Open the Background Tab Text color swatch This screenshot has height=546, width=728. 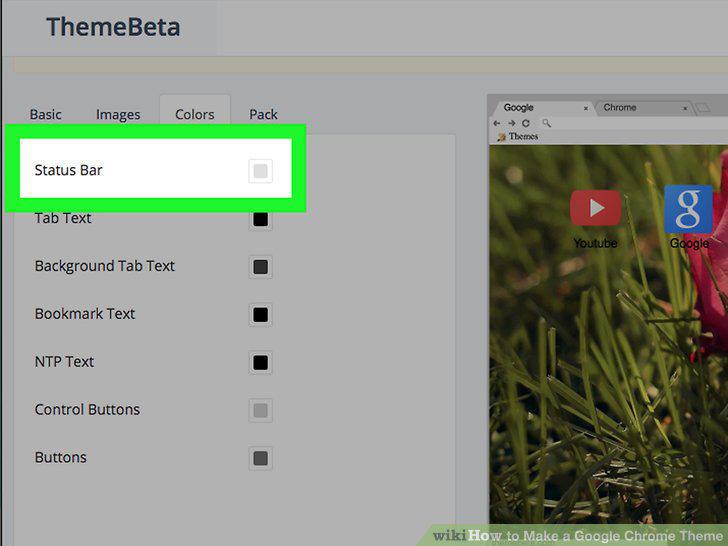pyautogui.click(x=260, y=267)
